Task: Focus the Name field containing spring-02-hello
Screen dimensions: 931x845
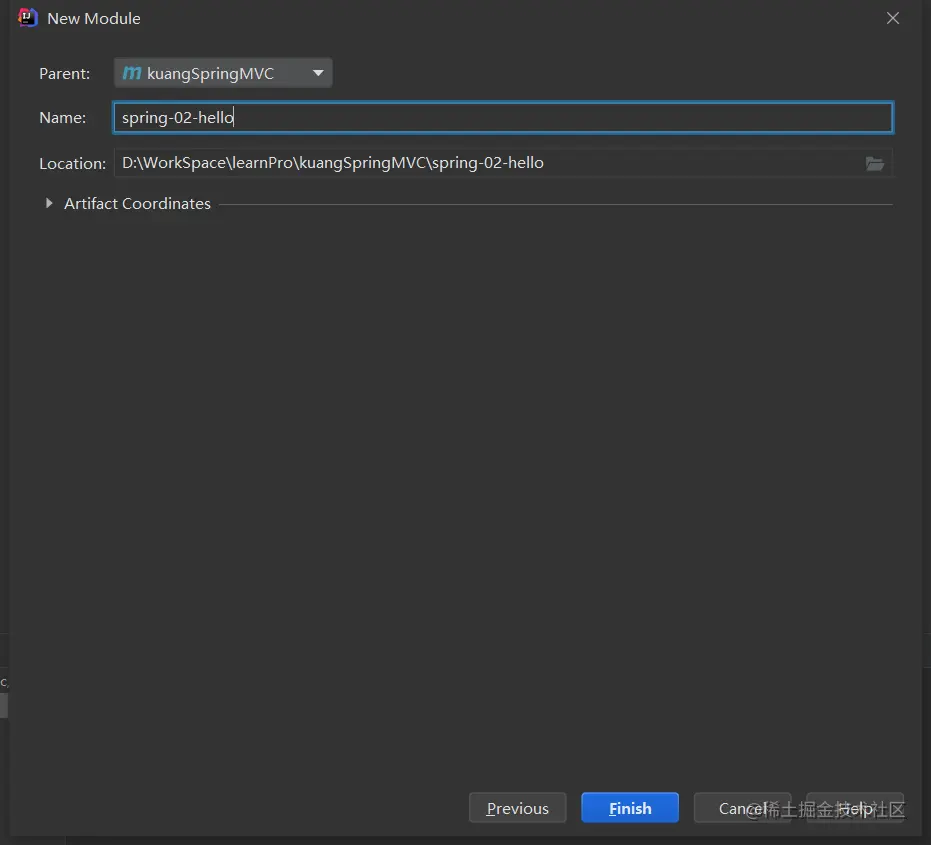Action: (x=503, y=118)
